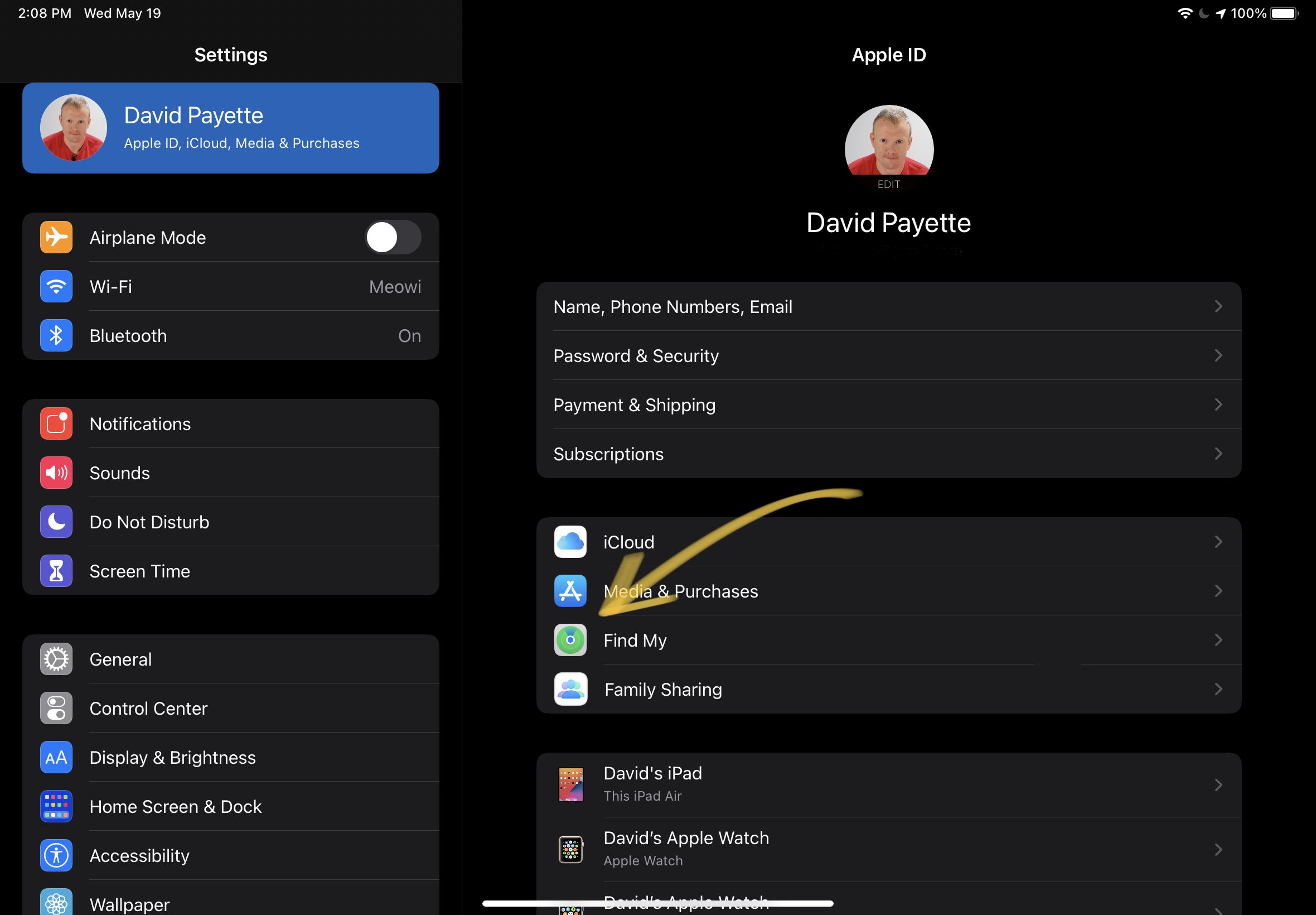Expand the Media & Purchases chevron

(1218, 591)
